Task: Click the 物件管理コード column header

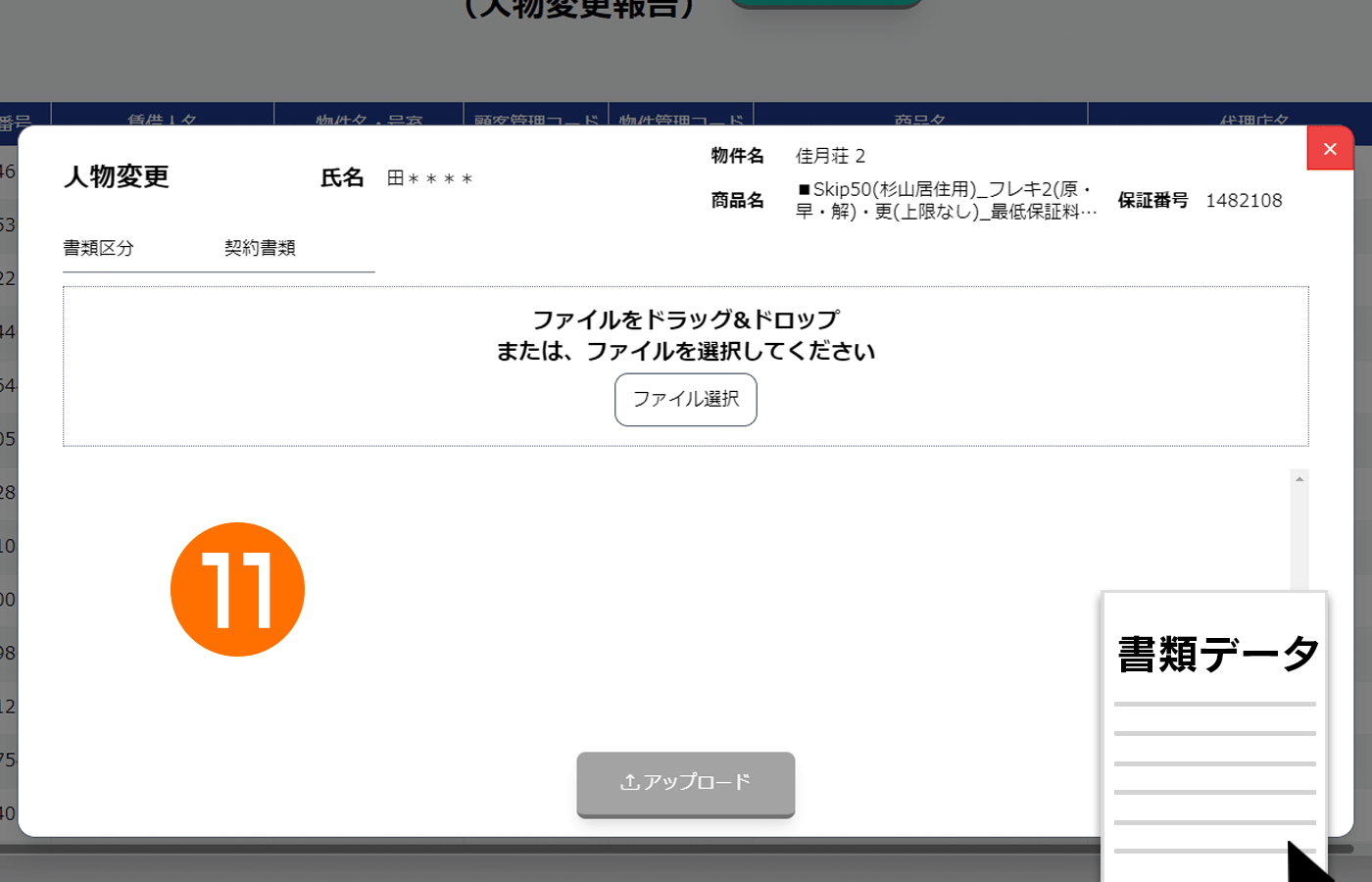Action: pyautogui.click(x=681, y=119)
